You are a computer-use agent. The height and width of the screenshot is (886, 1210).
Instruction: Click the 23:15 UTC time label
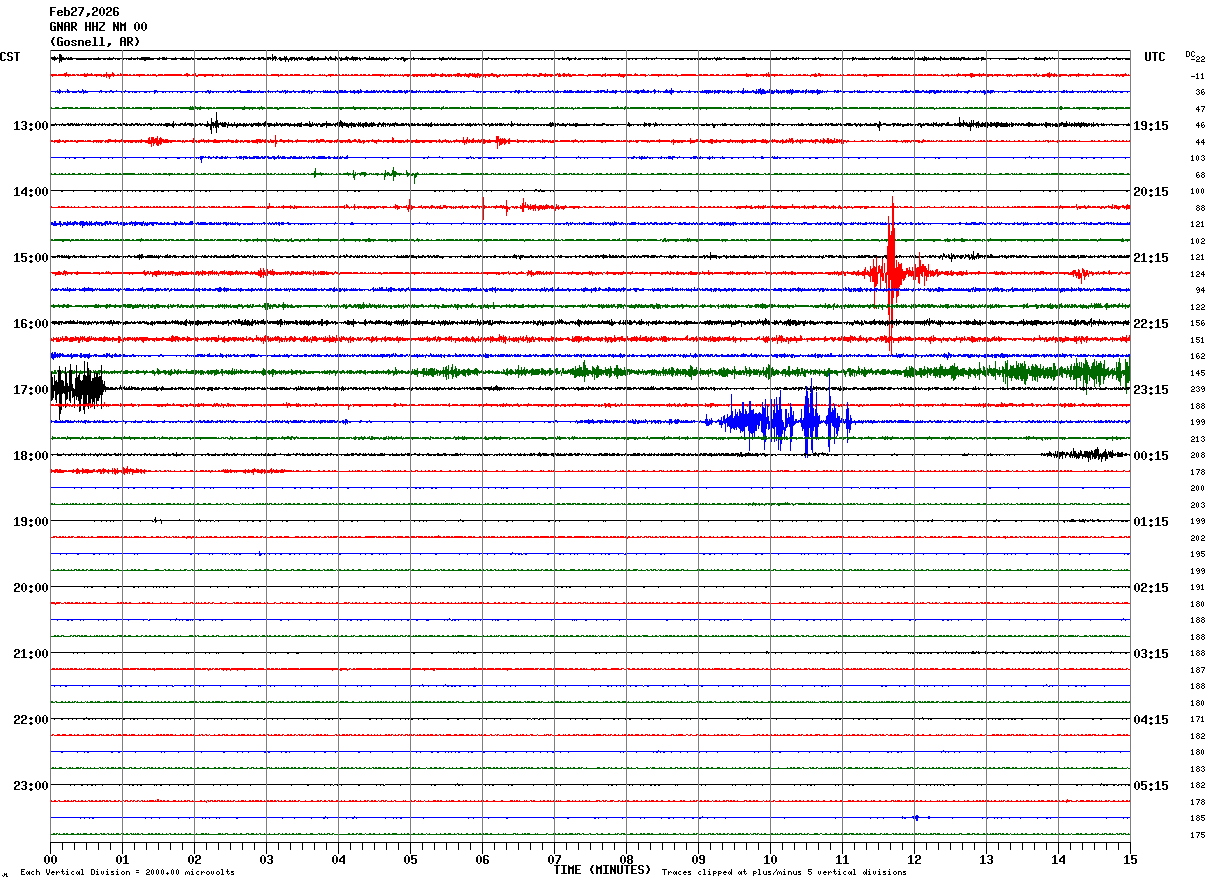click(1151, 390)
